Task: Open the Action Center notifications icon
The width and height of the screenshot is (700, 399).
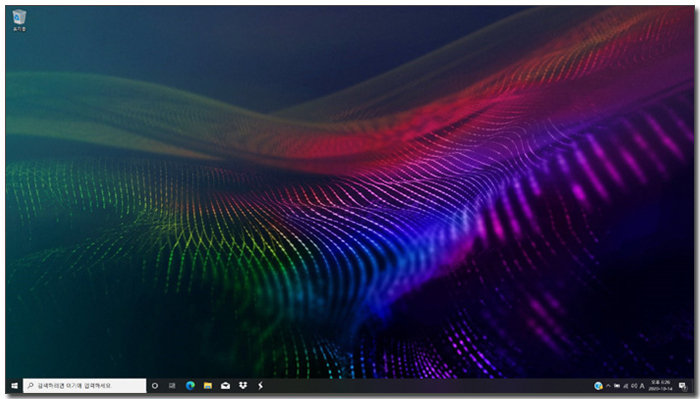Action: pos(682,386)
